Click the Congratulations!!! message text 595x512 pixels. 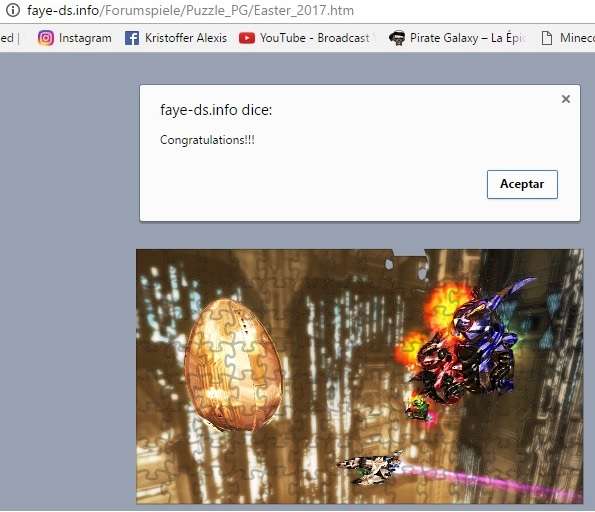pos(207,140)
